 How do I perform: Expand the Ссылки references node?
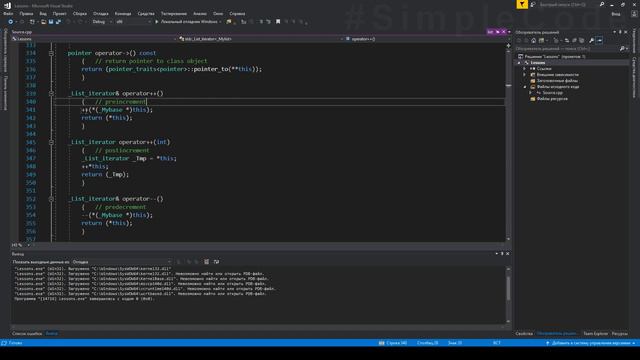pyautogui.click(x=525, y=69)
